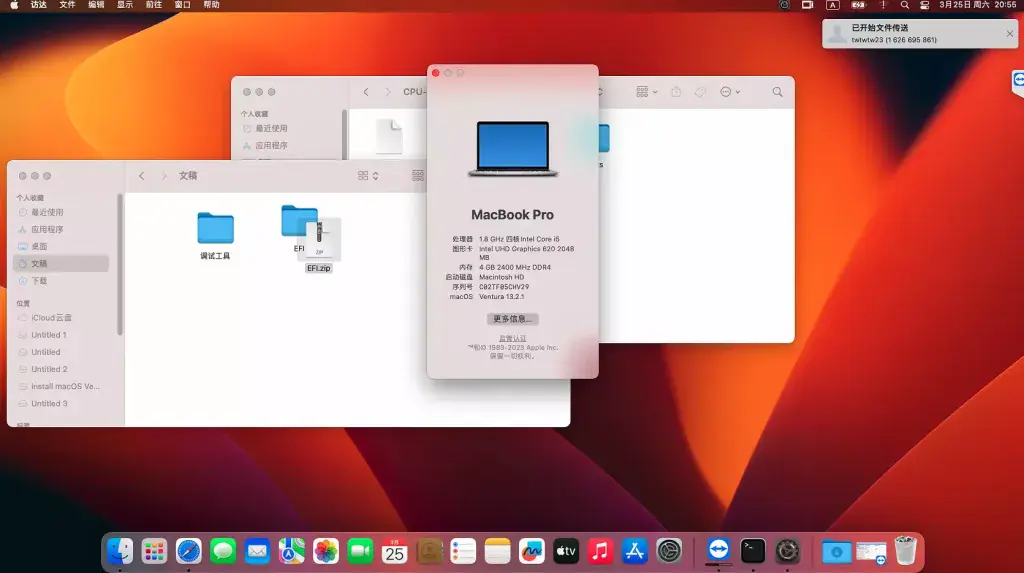Open the Apple menu
This screenshot has width=1024, height=573.
coord(14,5)
